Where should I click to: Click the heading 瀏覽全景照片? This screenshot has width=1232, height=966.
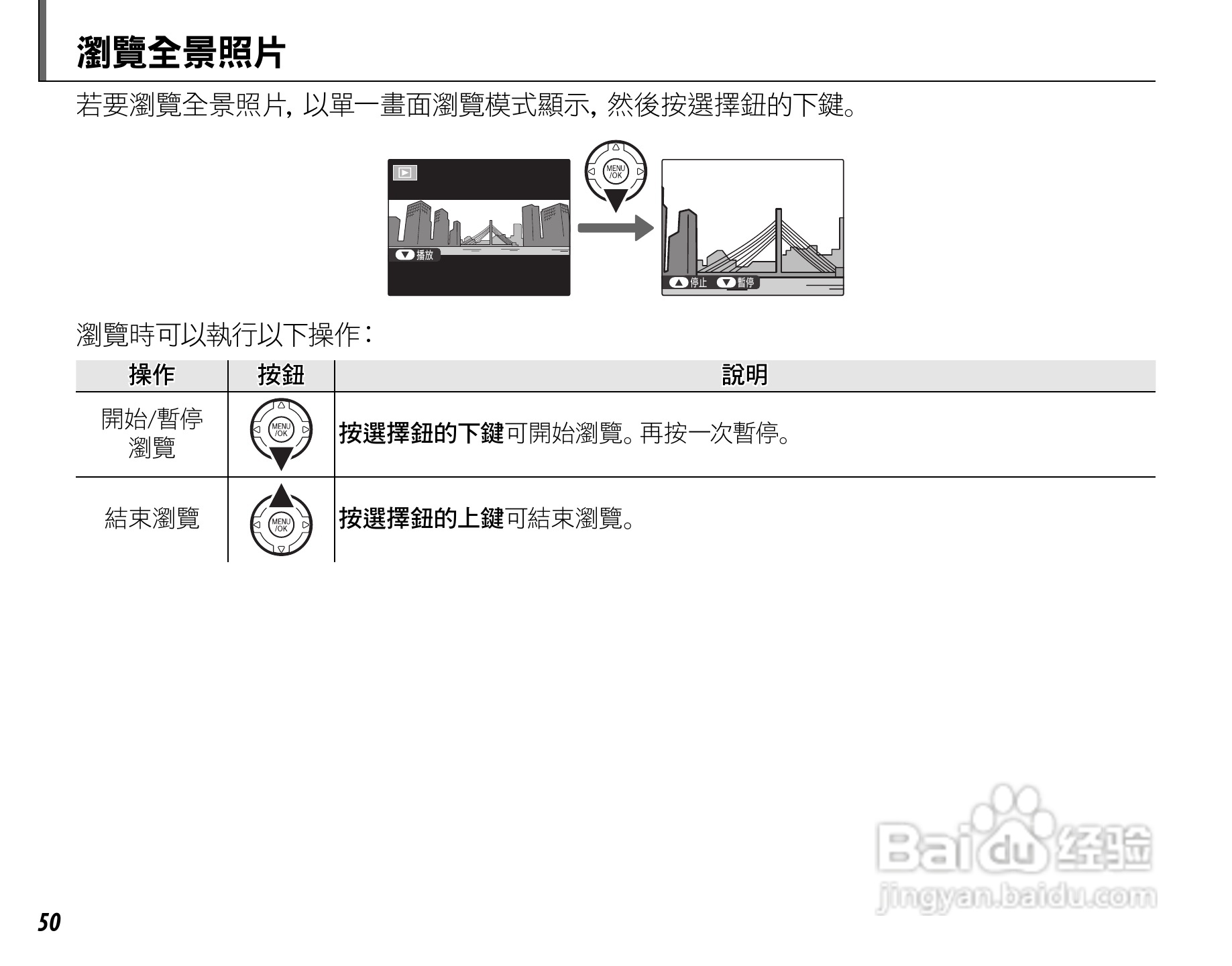pyautogui.click(x=181, y=53)
